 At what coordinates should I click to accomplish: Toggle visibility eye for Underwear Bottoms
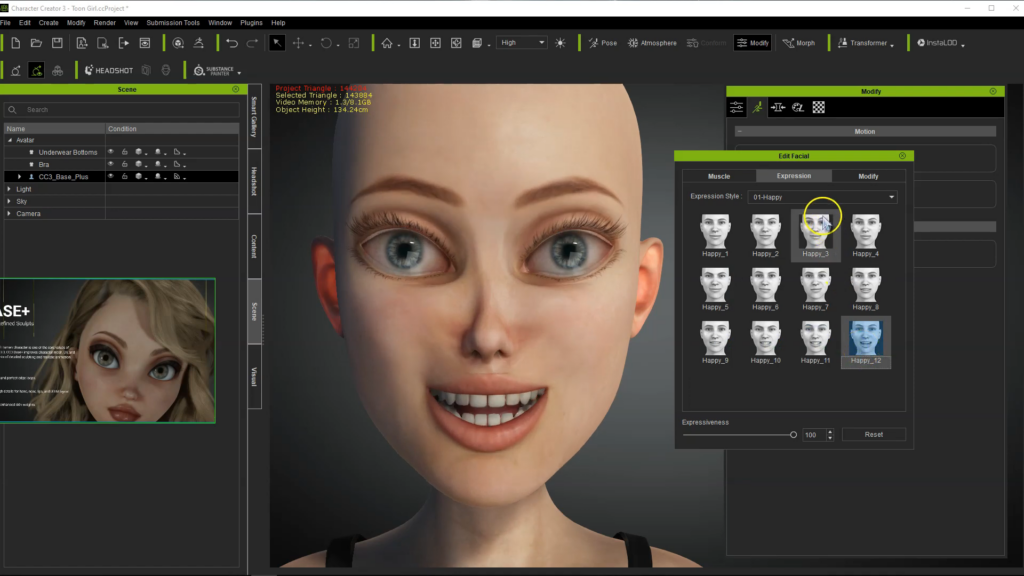click(110, 152)
